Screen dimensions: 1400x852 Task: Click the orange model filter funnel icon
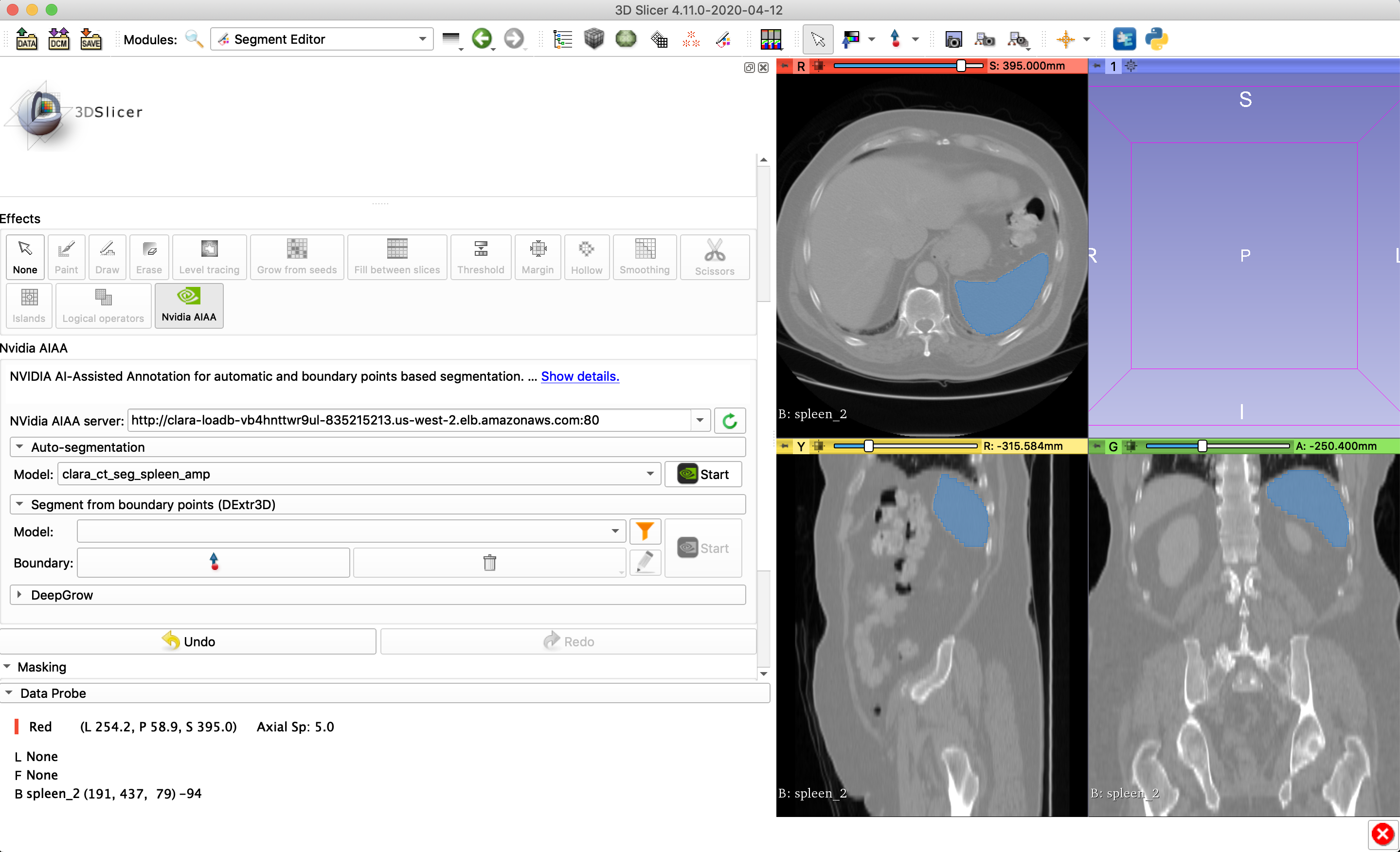coord(645,531)
